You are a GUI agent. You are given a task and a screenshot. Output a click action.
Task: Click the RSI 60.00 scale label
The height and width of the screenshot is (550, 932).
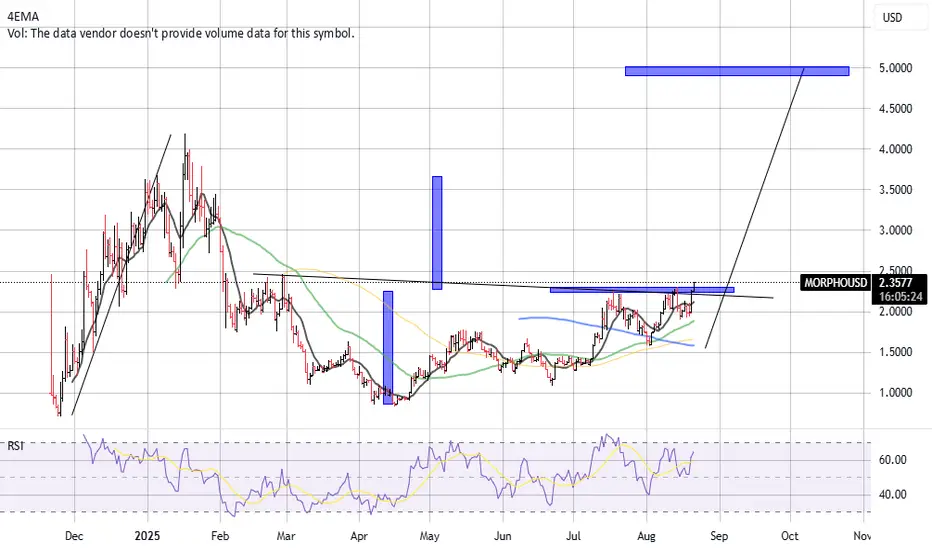[892, 460]
